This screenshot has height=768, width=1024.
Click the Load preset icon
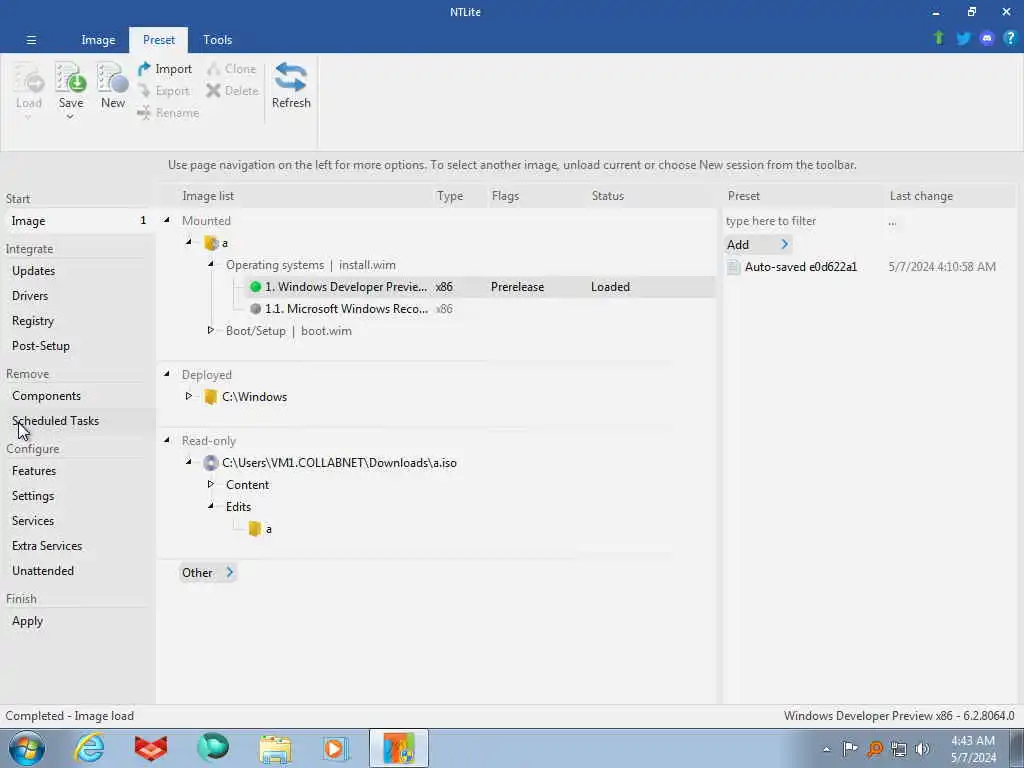[29, 78]
